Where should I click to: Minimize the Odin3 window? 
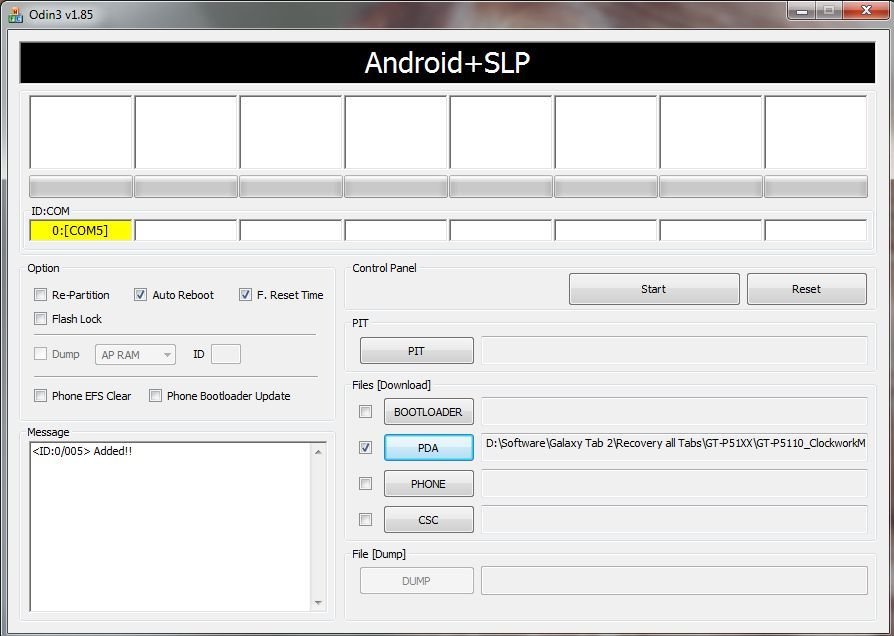(x=802, y=11)
